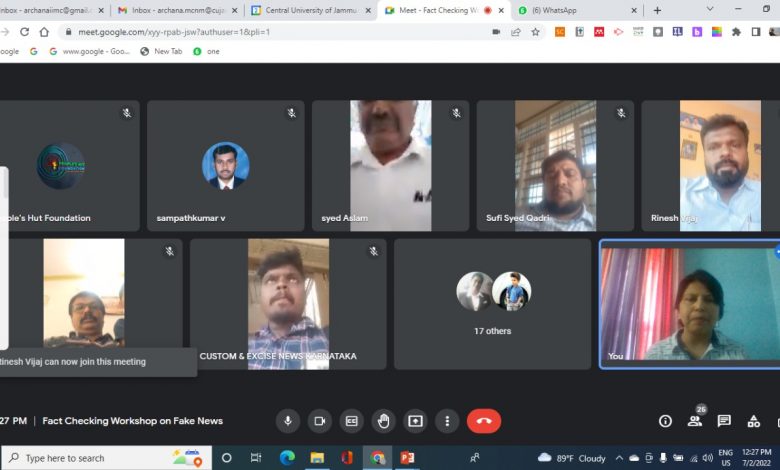Screen dimensions: 780x470
Task: Mute the microphone in Meet controls
Action: [x=288, y=421]
